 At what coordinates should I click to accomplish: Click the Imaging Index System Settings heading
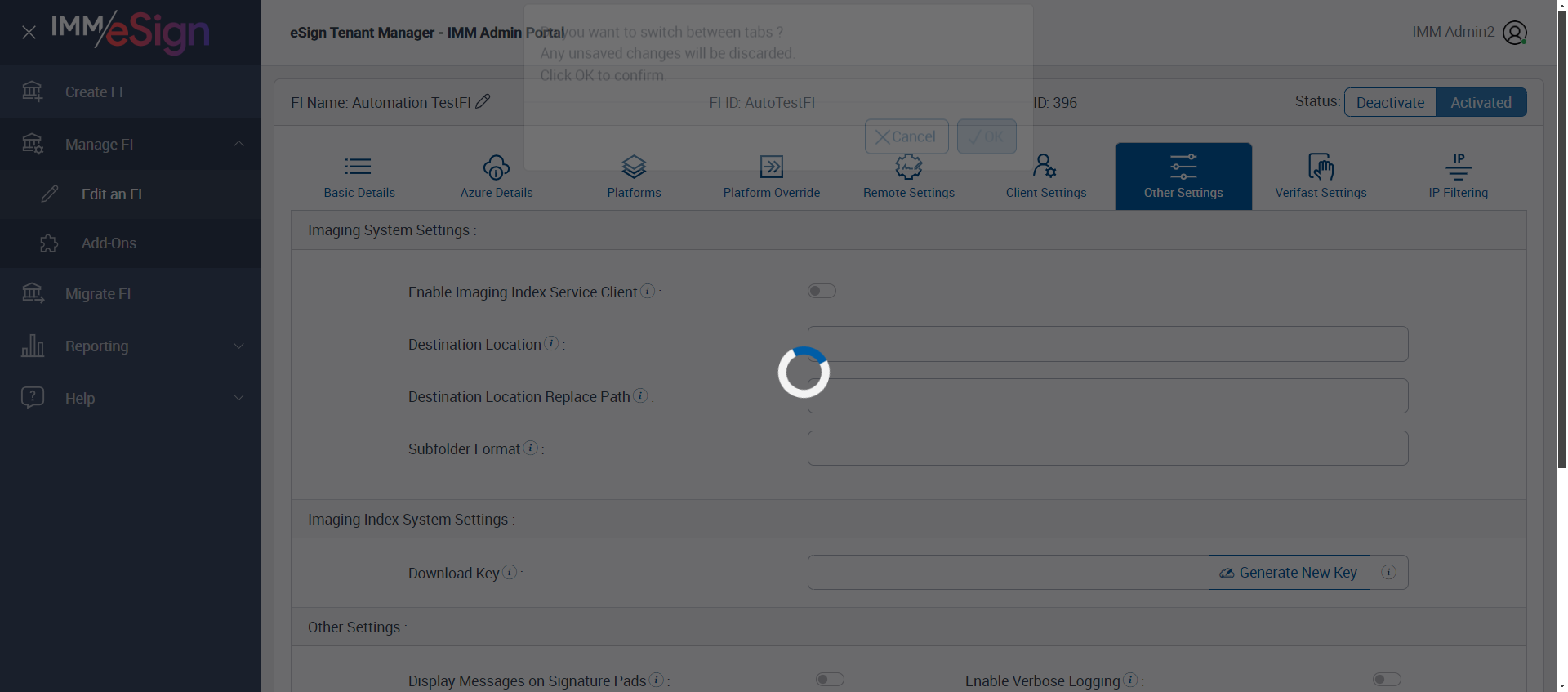coord(411,519)
